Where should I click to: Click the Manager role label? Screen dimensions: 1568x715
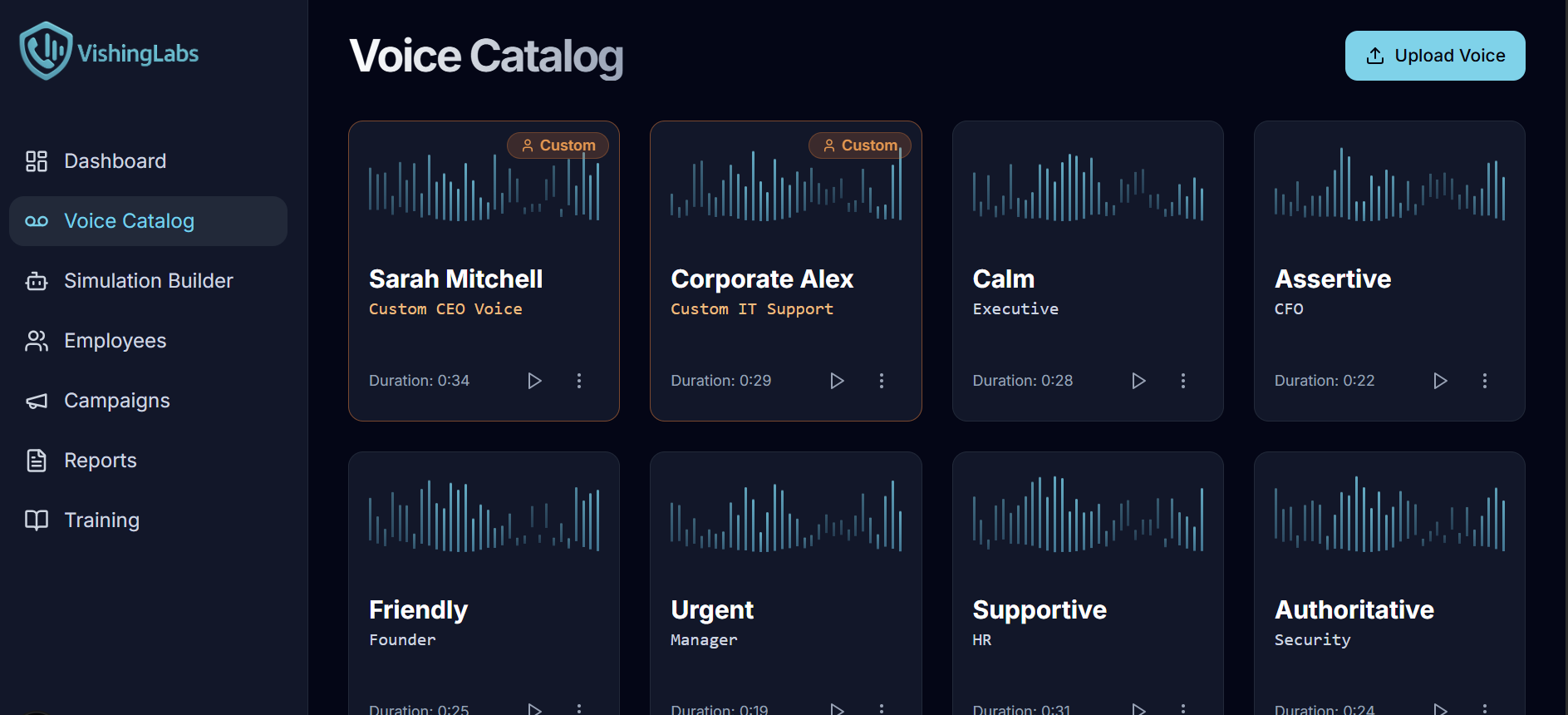coord(704,640)
